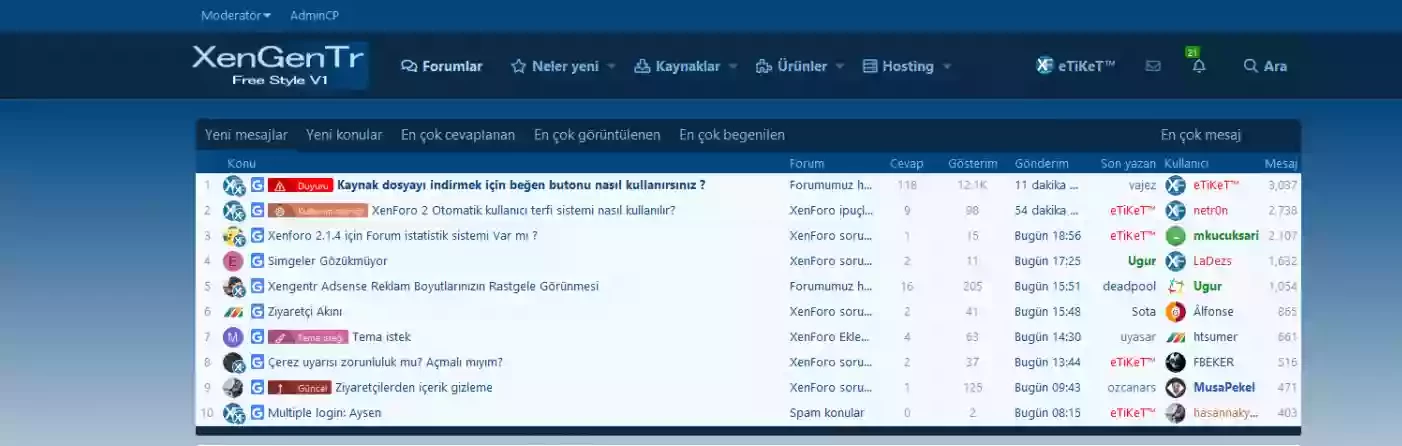This screenshot has height=446, width=1402.
Task: Switch to En çok begenilen tab
Action: coord(732,135)
